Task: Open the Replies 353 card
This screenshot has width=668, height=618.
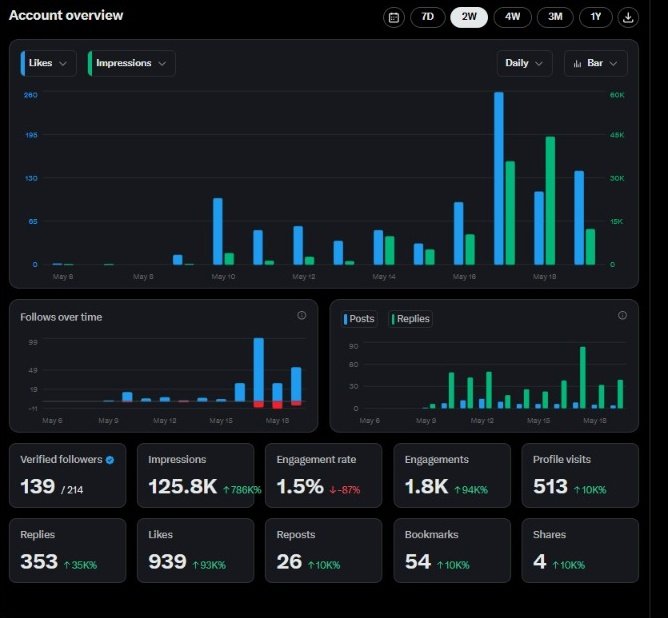Action: pos(67,550)
